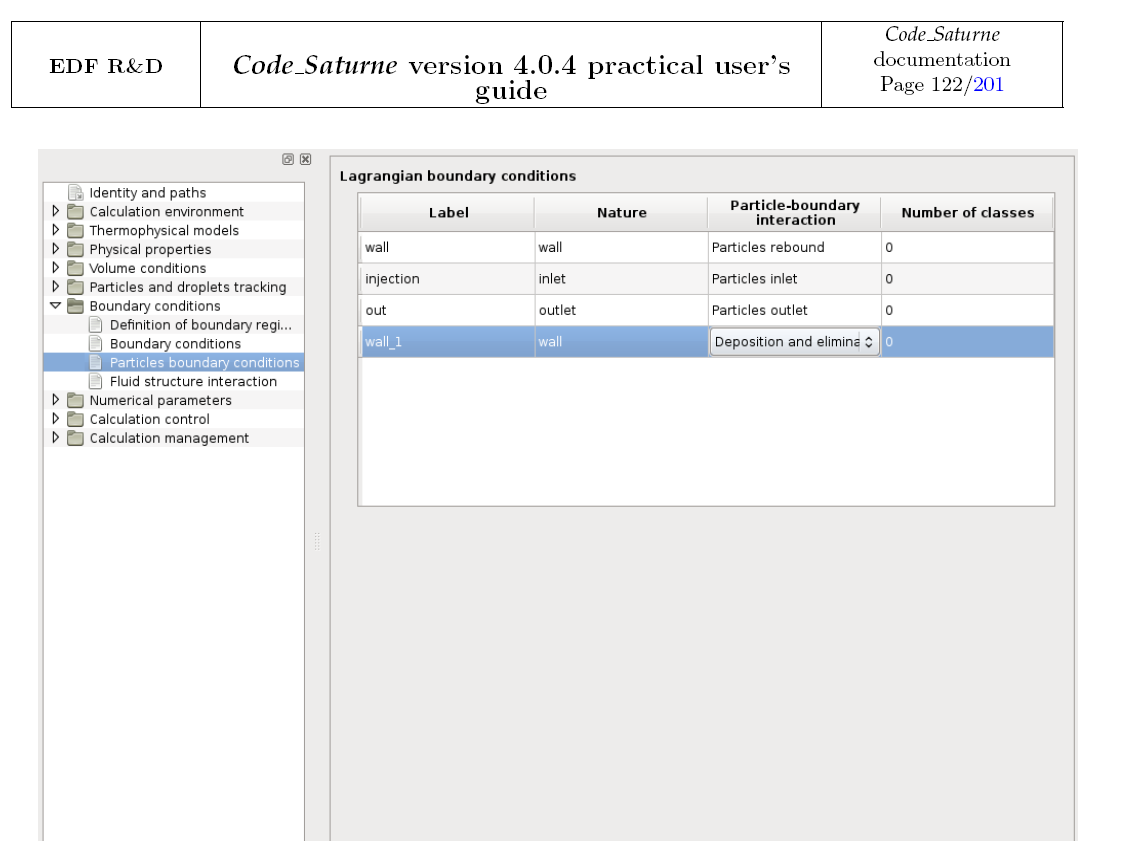Screen dimensions: 1144x841
Task: Close the dock panel with X icon
Action: (x=305, y=159)
